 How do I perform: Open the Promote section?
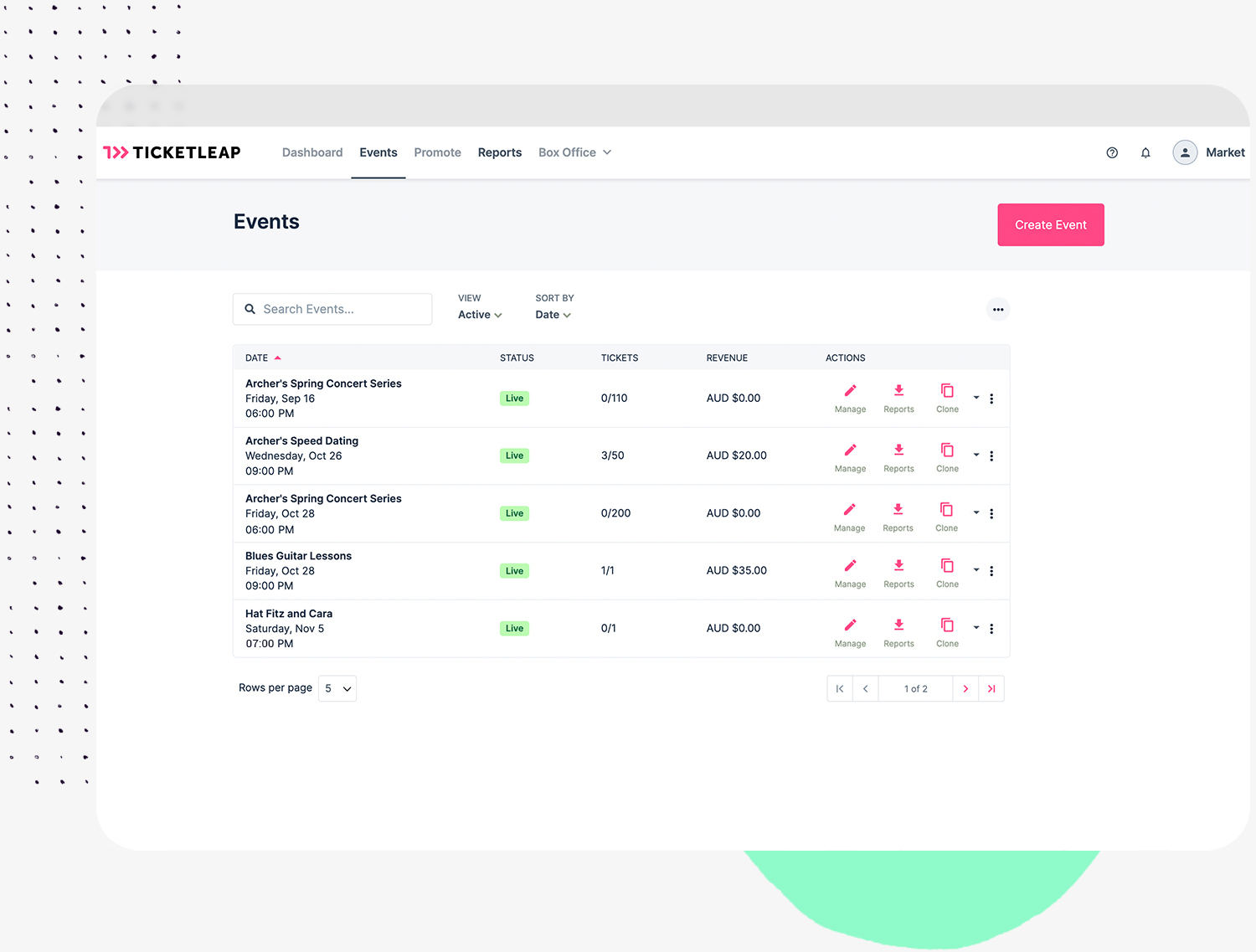tap(437, 152)
